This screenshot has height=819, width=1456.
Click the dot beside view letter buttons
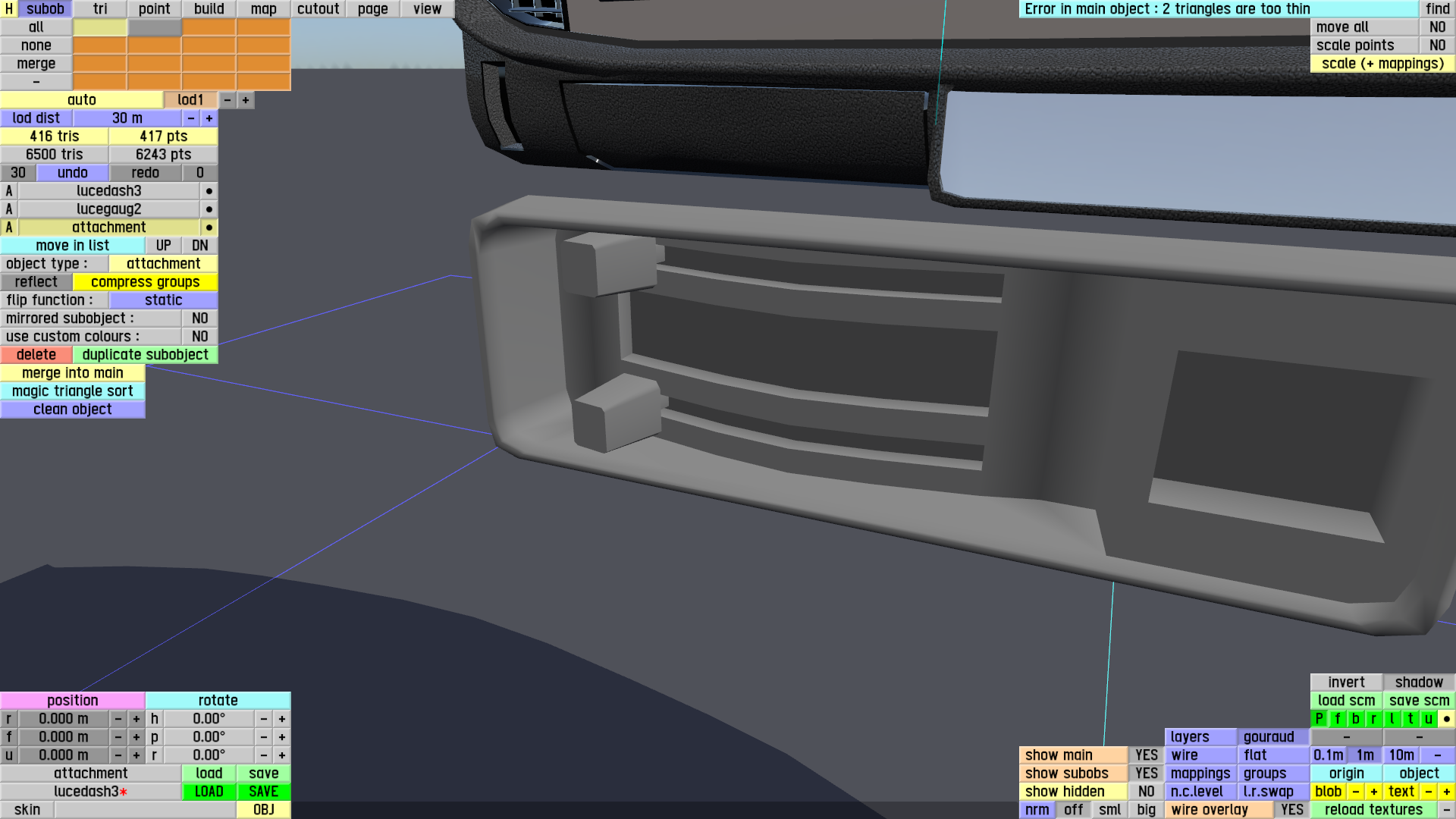(1446, 719)
